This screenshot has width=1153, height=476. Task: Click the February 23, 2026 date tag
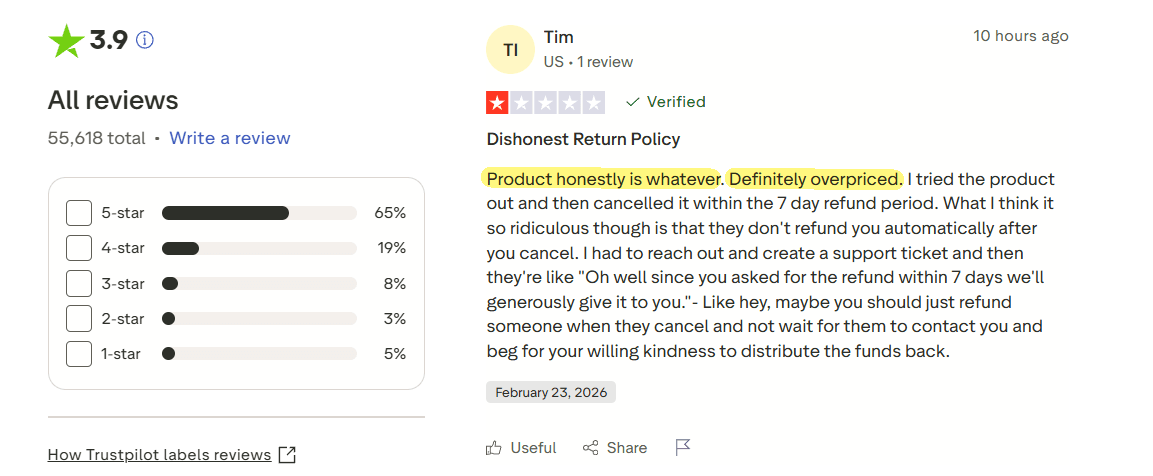551,392
